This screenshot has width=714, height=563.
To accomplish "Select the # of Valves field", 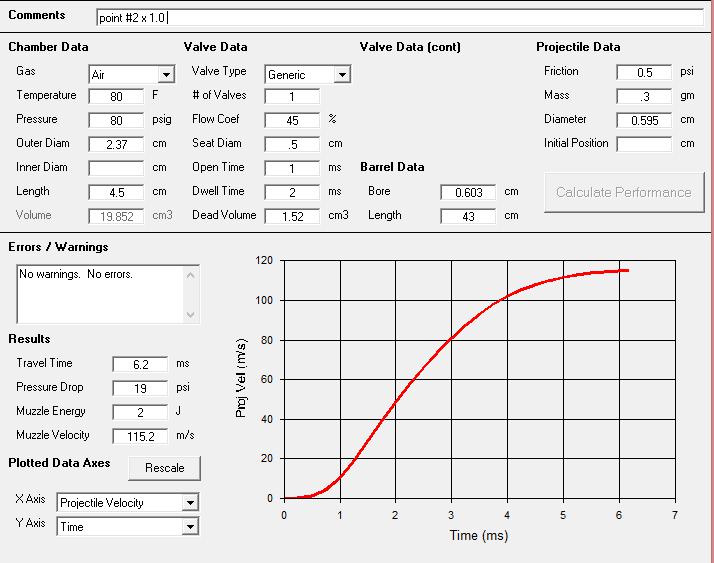I will (x=292, y=97).
